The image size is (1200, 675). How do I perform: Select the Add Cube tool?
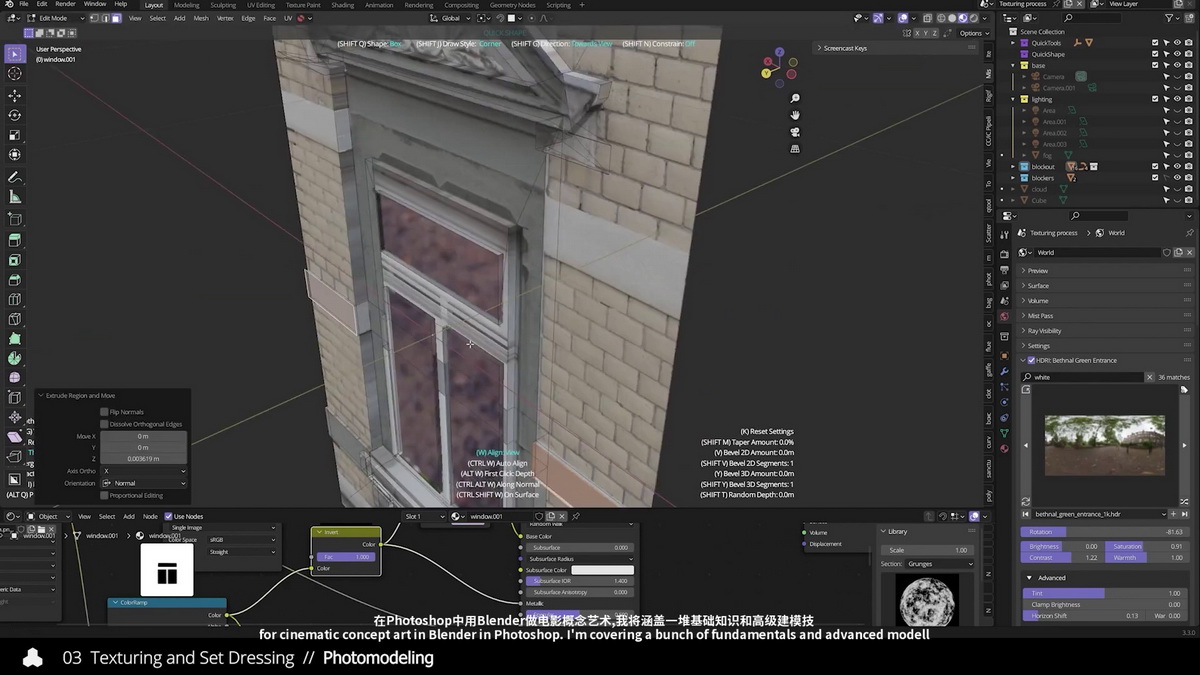point(15,220)
